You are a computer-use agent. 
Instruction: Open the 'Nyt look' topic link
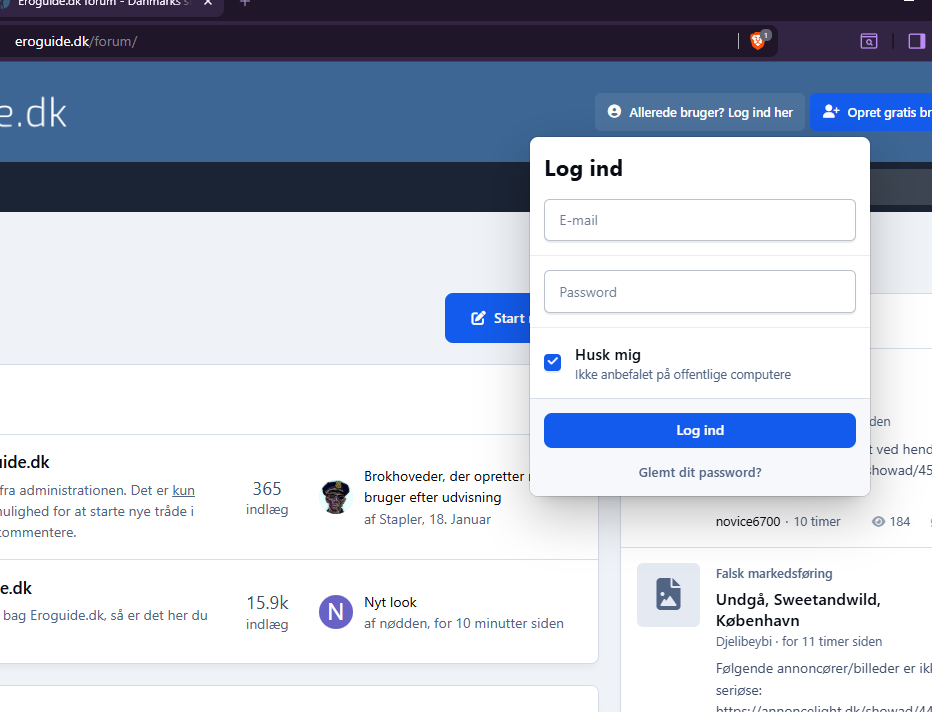pos(390,602)
